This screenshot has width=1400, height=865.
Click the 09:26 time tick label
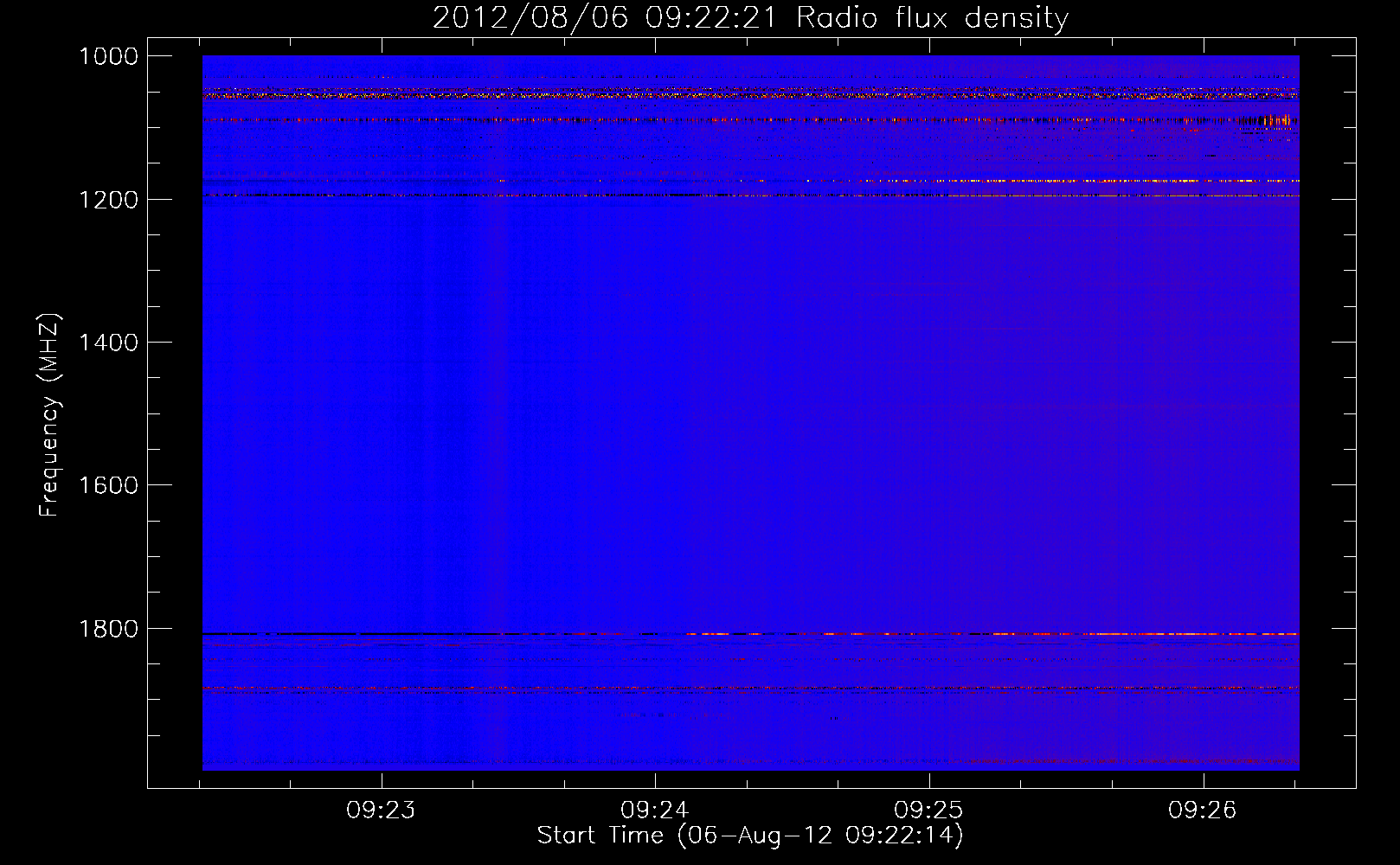1203,811
